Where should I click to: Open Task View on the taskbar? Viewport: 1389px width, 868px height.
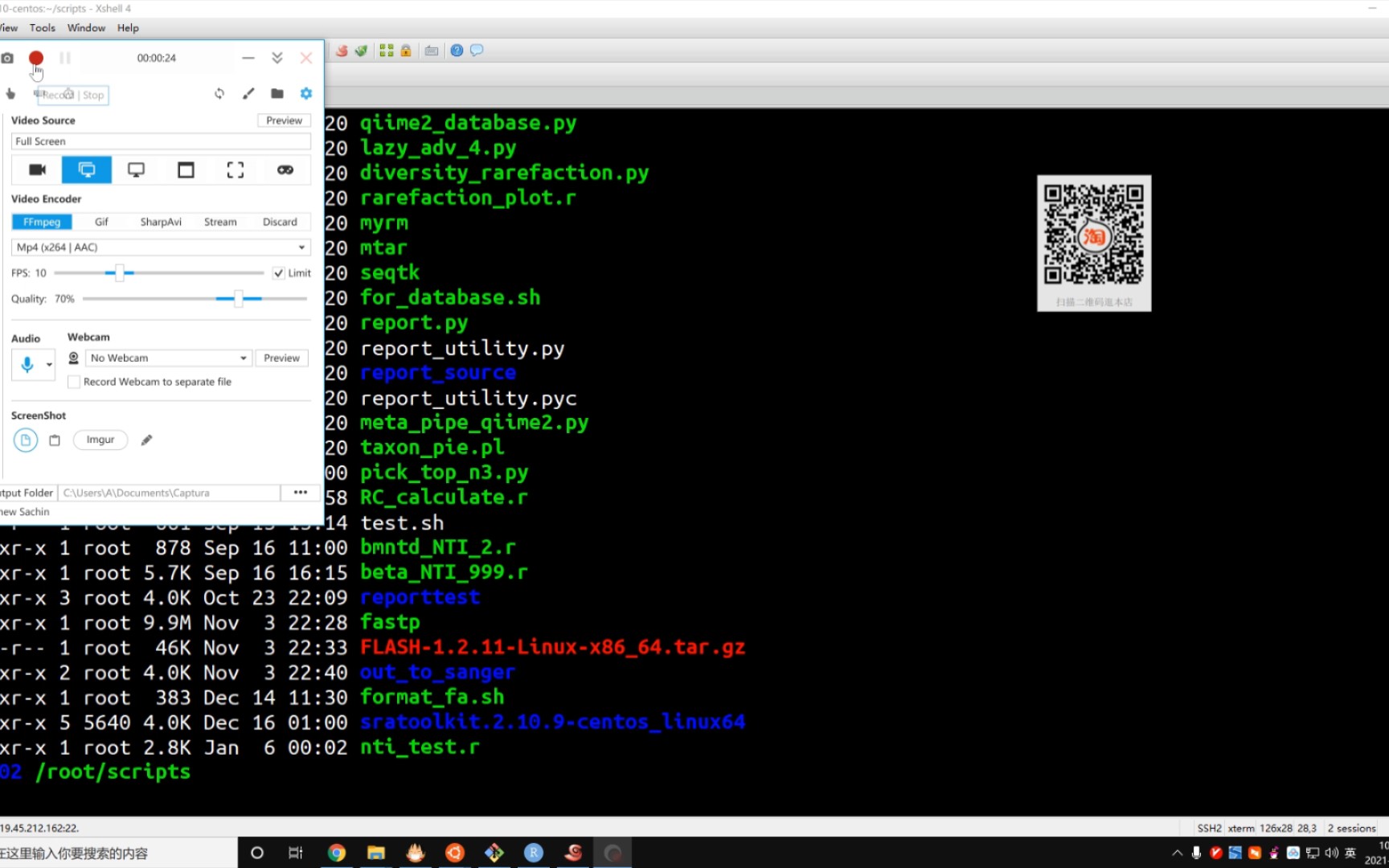click(296, 853)
